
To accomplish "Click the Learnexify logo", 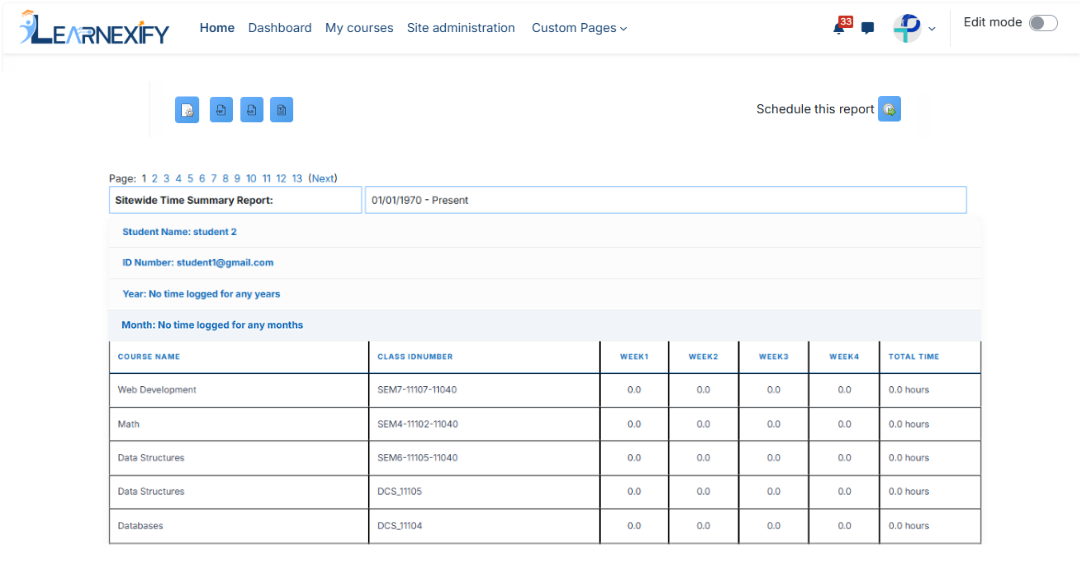I will pyautogui.click(x=94, y=28).
